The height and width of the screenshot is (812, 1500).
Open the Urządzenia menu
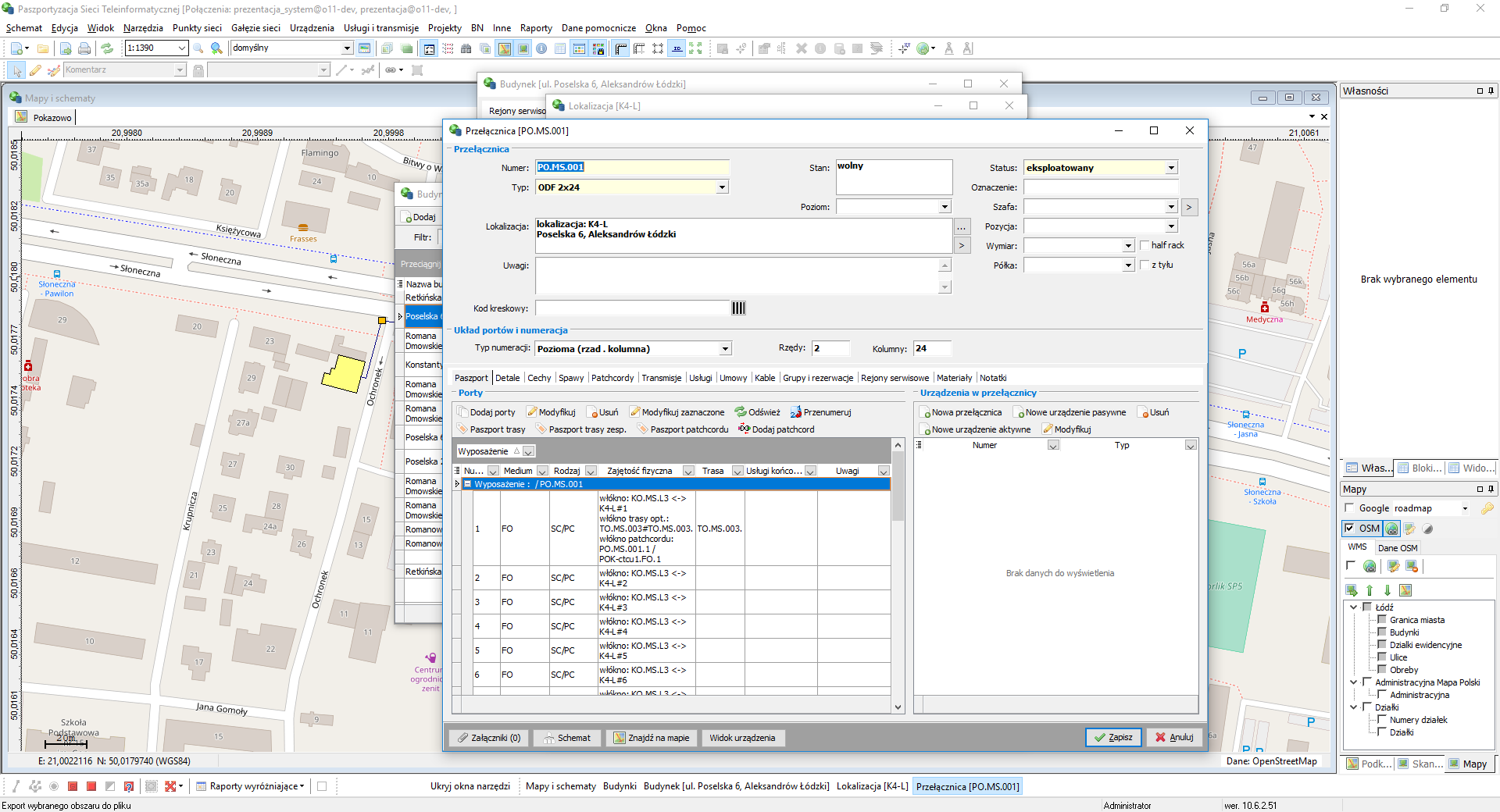point(312,28)
